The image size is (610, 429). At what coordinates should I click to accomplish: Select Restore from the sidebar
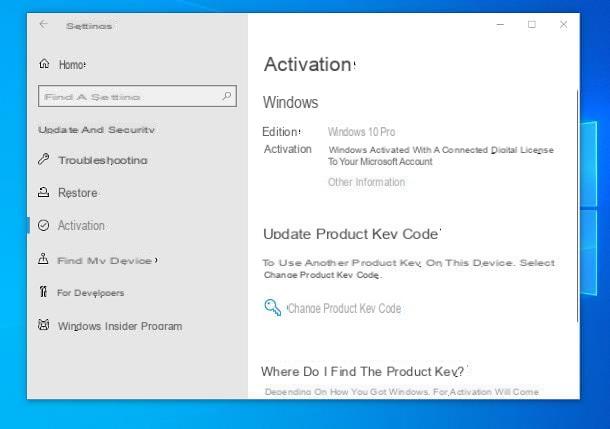77,193
